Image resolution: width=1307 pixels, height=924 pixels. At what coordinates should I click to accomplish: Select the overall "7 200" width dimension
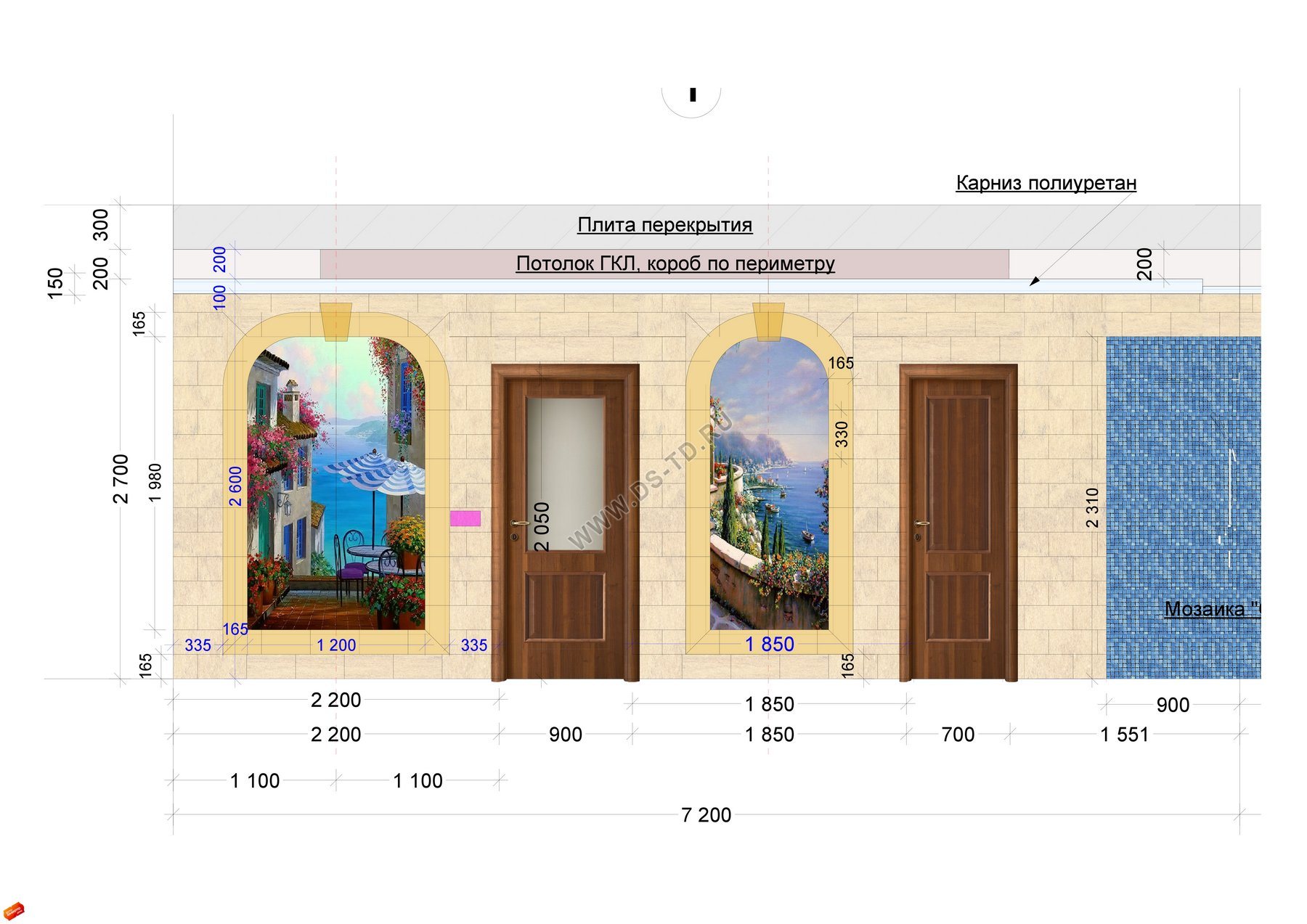[707, 815]
